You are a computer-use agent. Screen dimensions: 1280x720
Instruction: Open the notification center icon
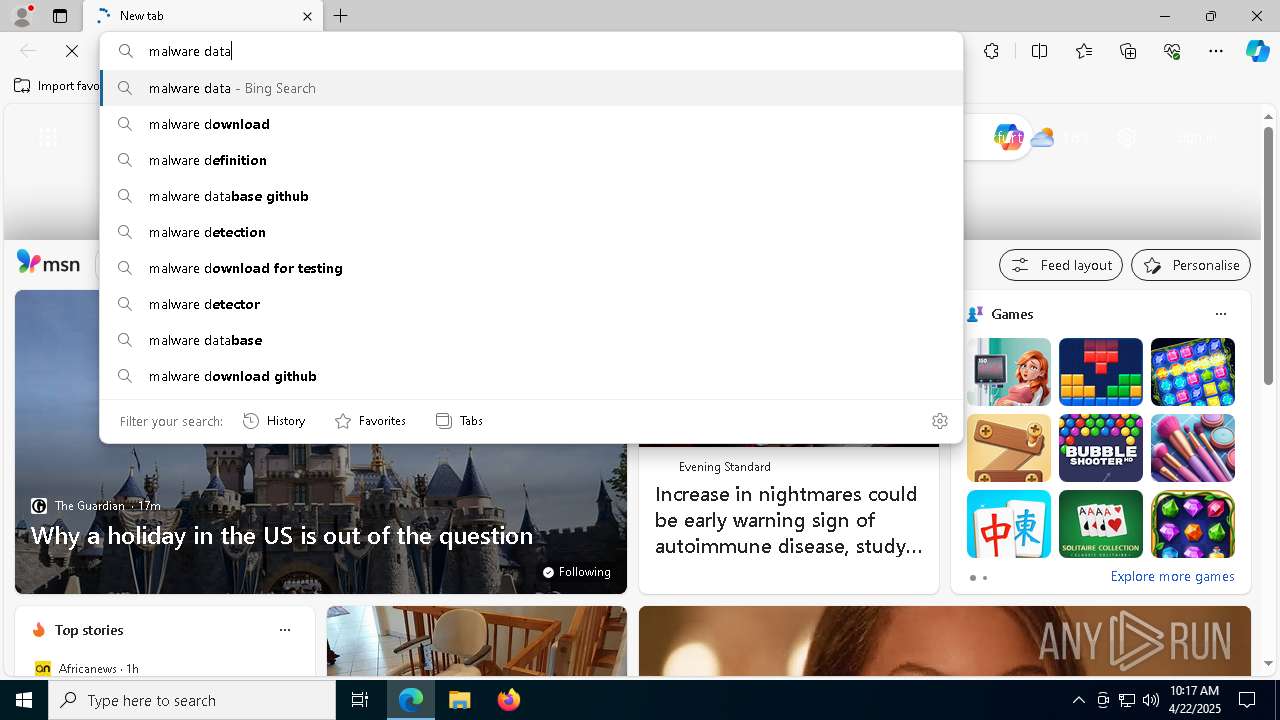[1247, 700]
